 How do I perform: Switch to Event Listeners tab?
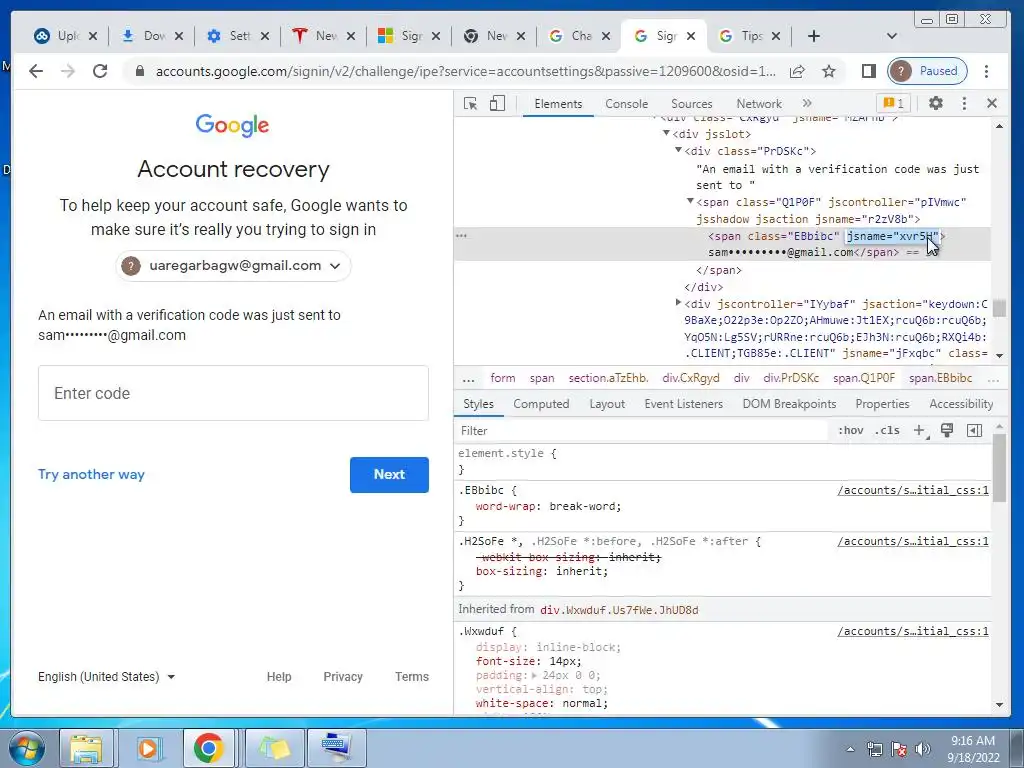coord(684,404)
